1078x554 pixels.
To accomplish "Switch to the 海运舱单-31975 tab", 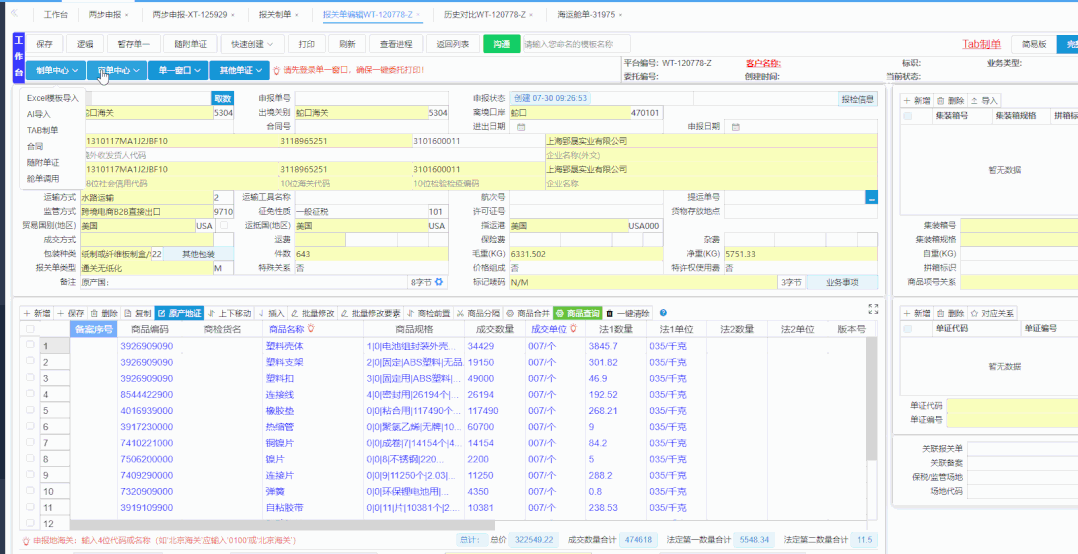I will (586, 14).
